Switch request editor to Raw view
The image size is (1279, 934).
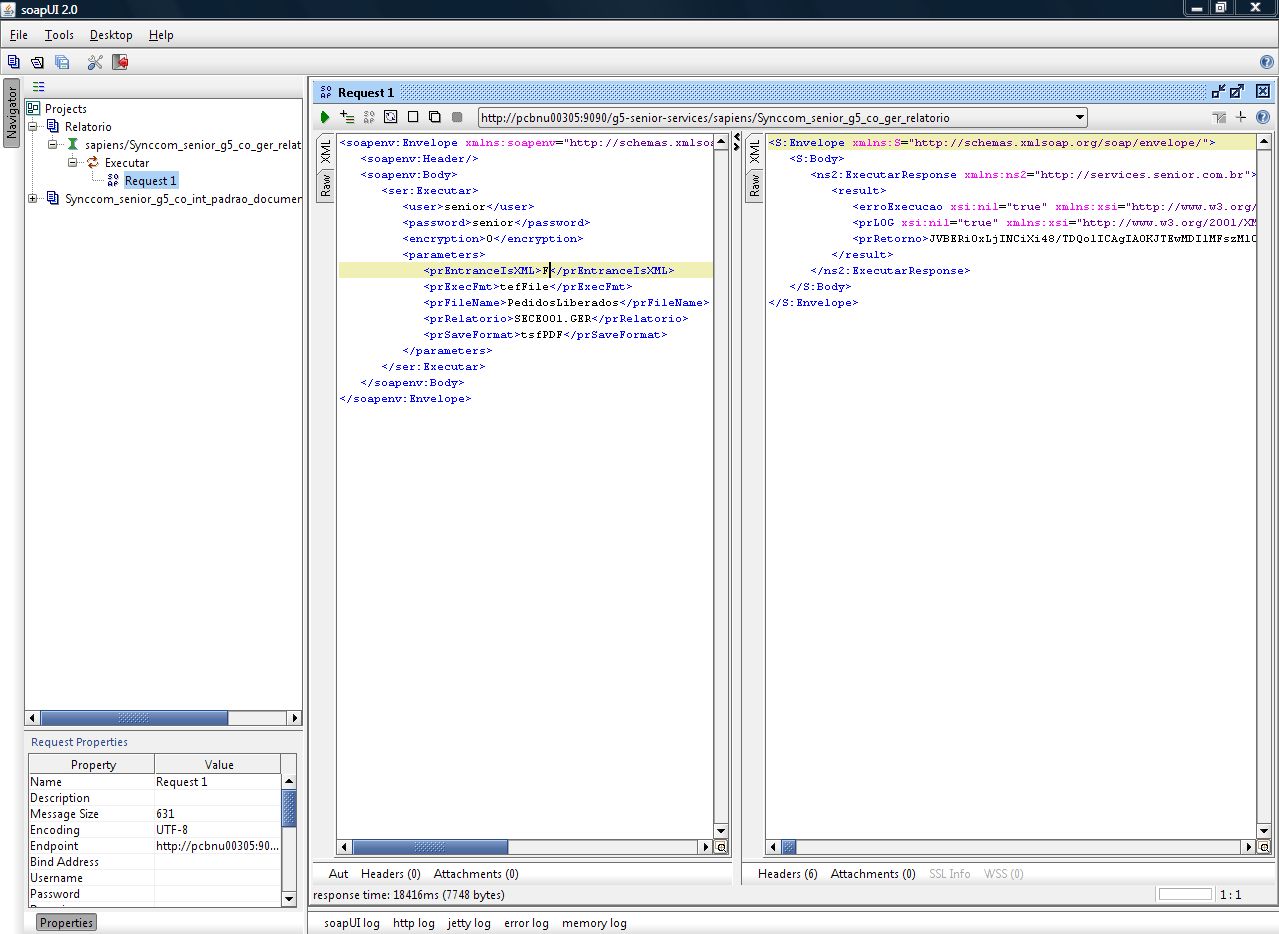point(325,185)
